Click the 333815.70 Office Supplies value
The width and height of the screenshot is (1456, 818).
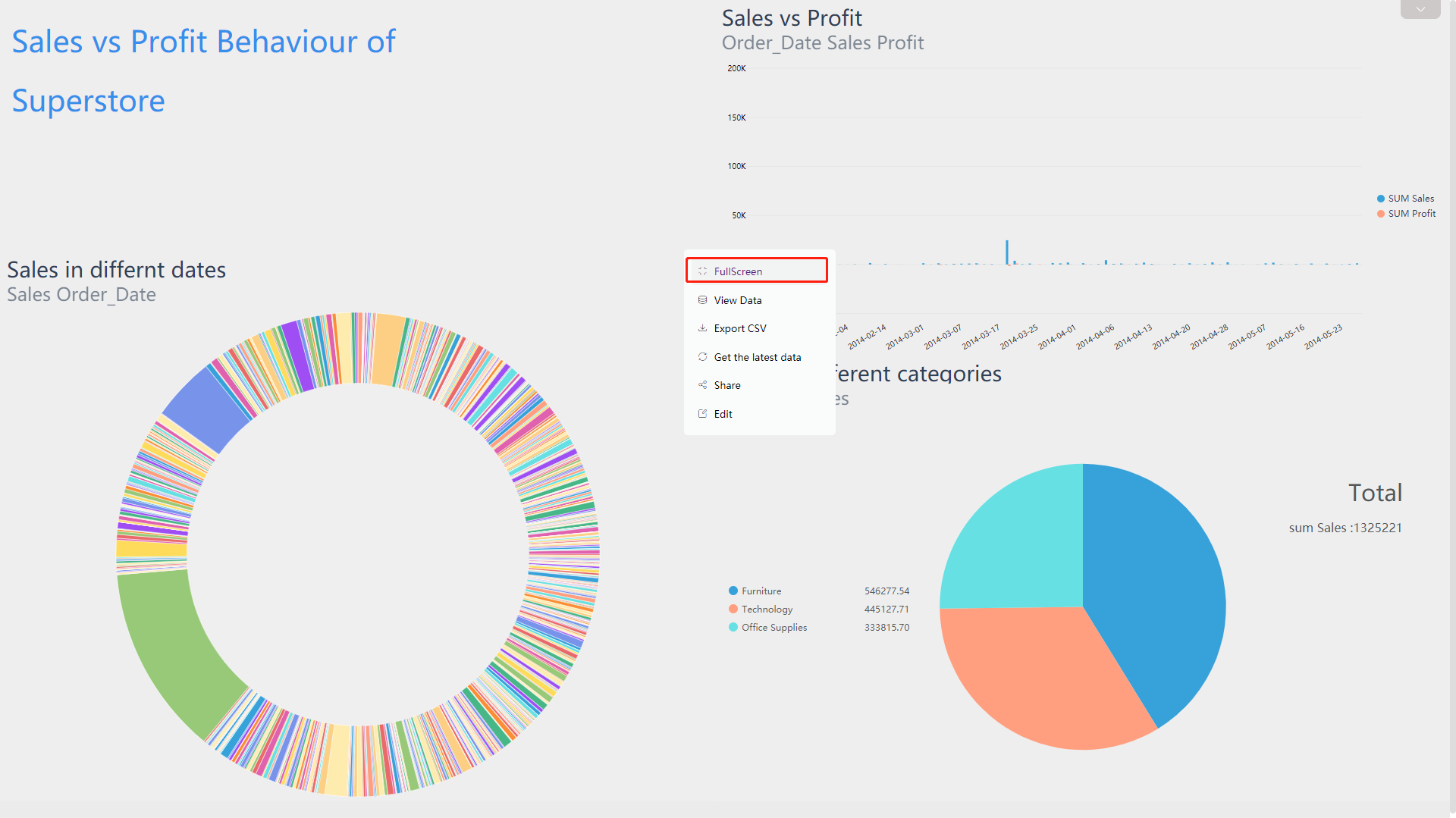pyautogui.click(x=886, y=627)
